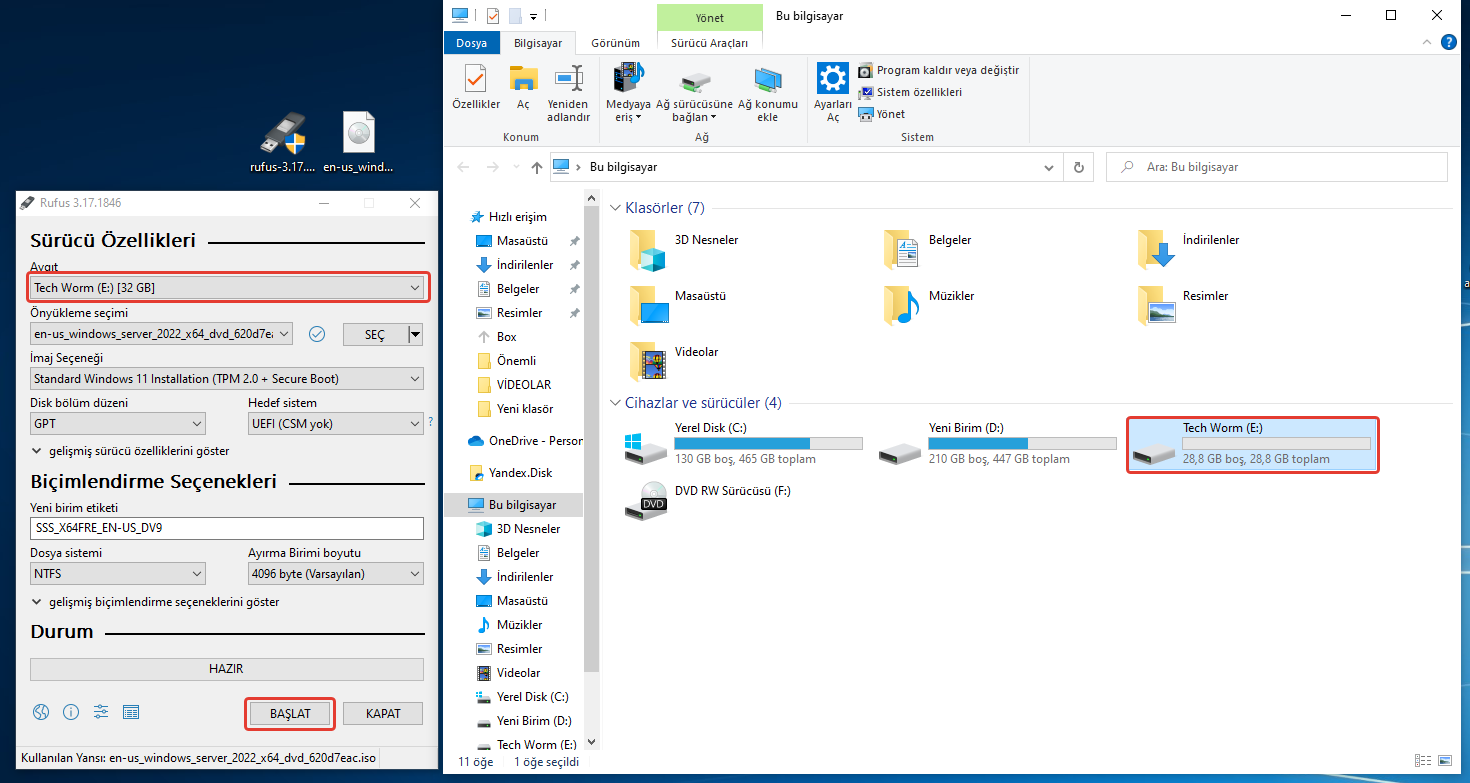Open Sistem özellikleri in ribbon
Image resolution: width=1470 pixels, height=783 pixels.
pos(910,92)
